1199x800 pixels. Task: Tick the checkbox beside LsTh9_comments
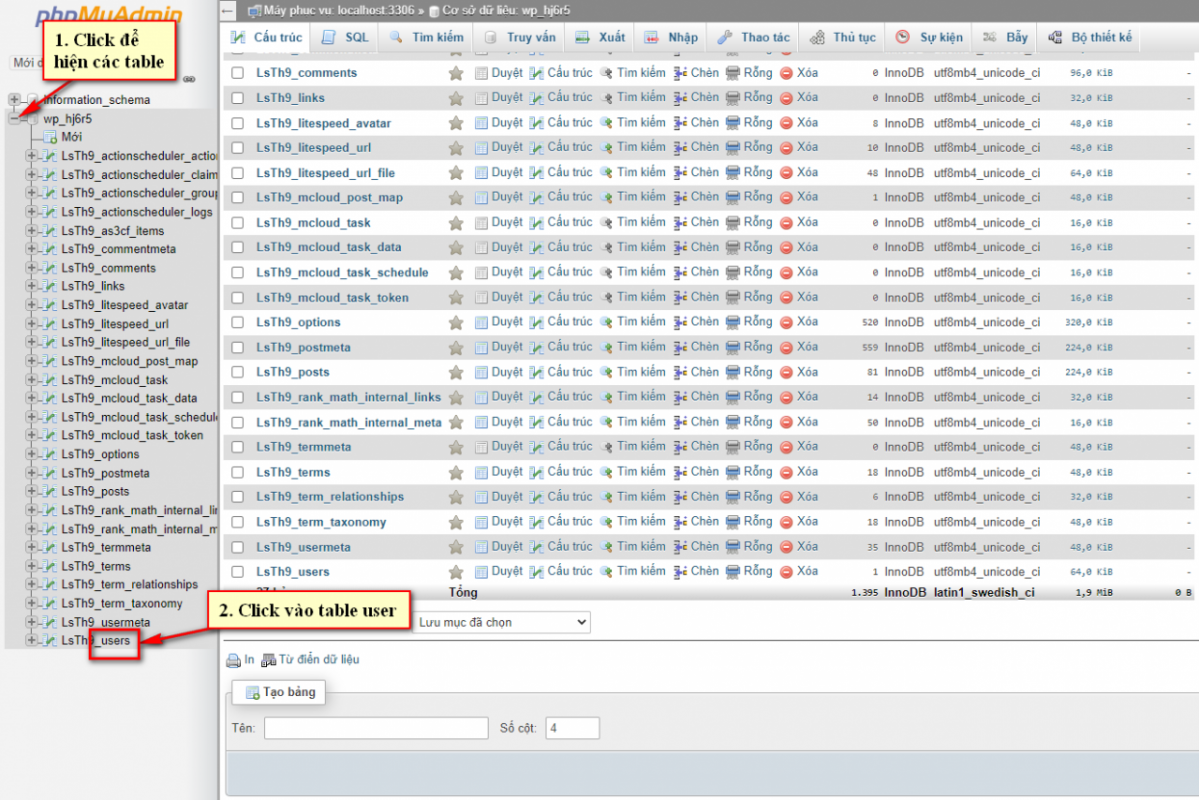click(x=237, y=73)
